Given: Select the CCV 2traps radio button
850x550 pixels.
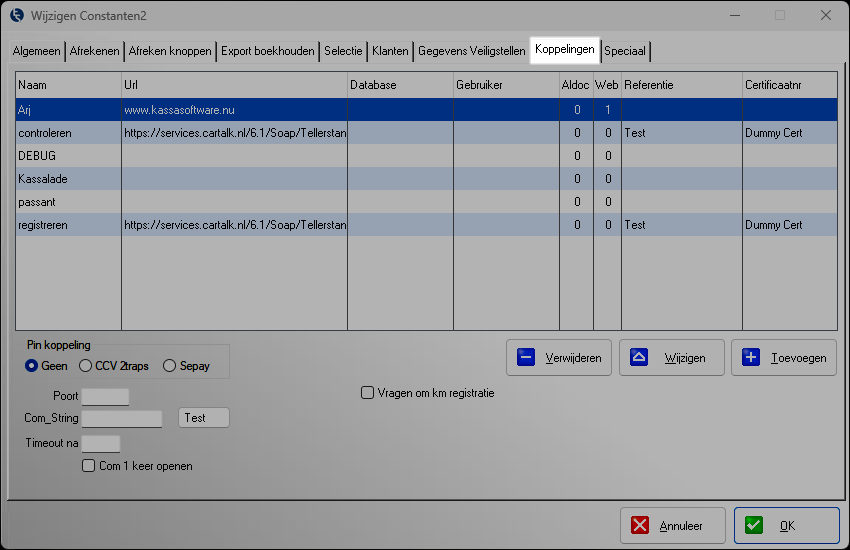Looking at the screenshot, I should click(x=86, y=366).
